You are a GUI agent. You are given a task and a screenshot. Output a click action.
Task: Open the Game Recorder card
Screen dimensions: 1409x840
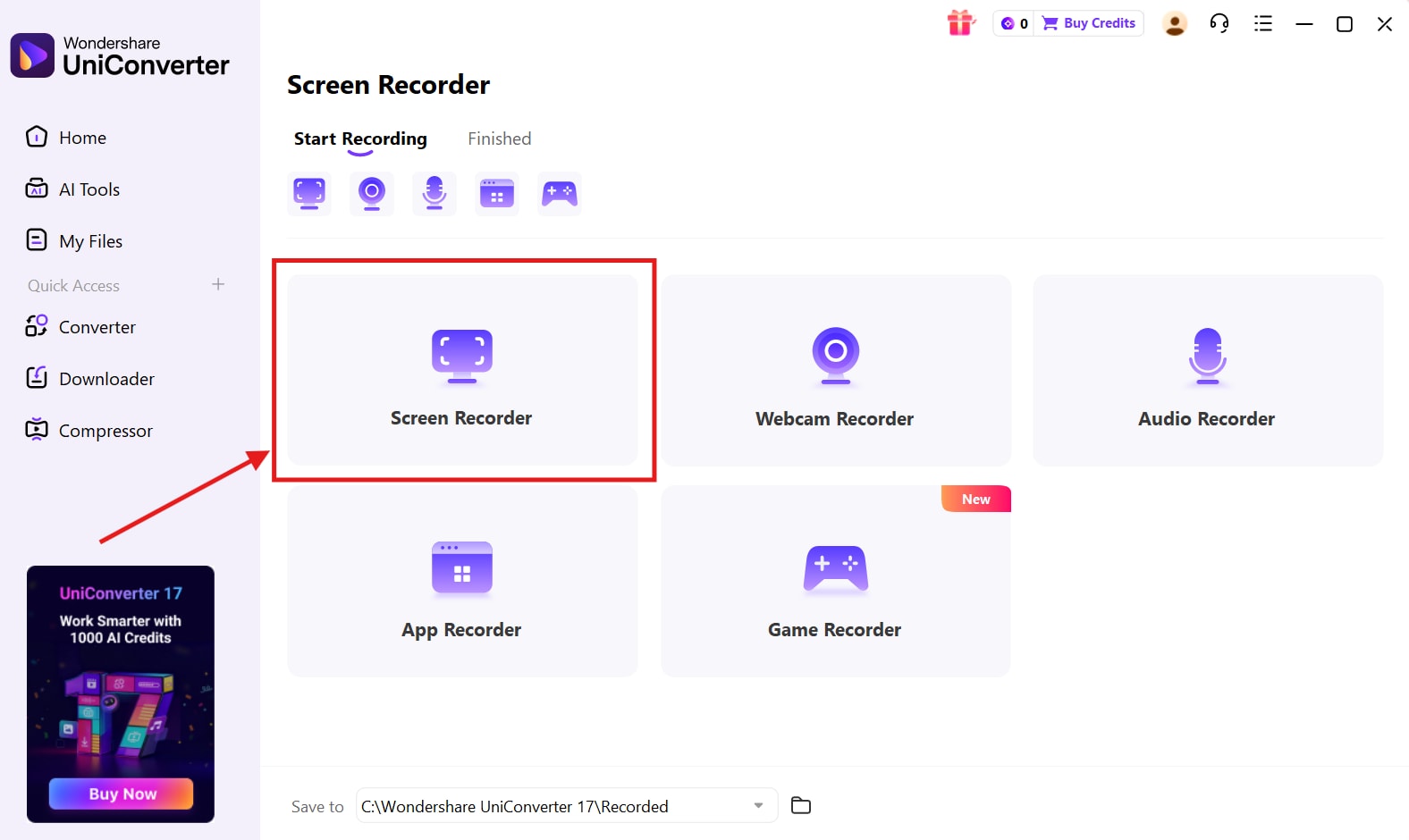point(836,581)
